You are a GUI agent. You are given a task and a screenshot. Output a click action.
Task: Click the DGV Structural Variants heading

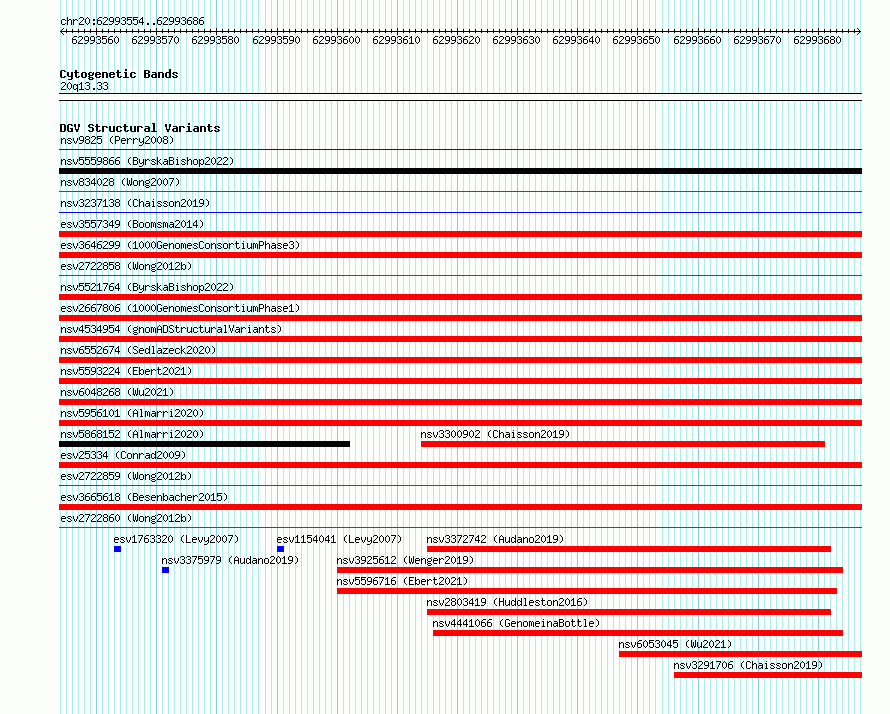[140, 128]
